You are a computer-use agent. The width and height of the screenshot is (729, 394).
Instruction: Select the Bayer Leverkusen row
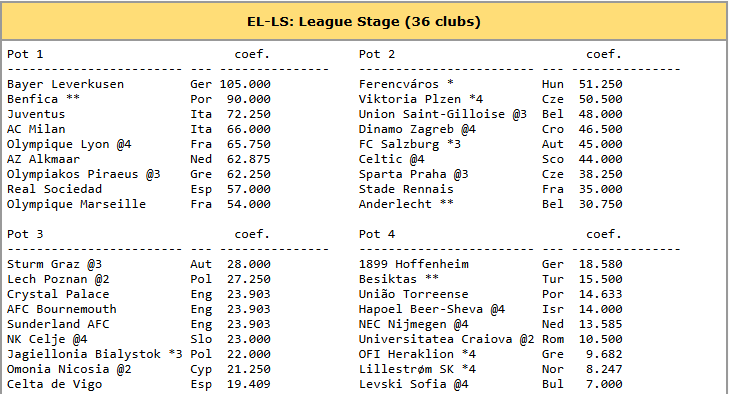139,84
